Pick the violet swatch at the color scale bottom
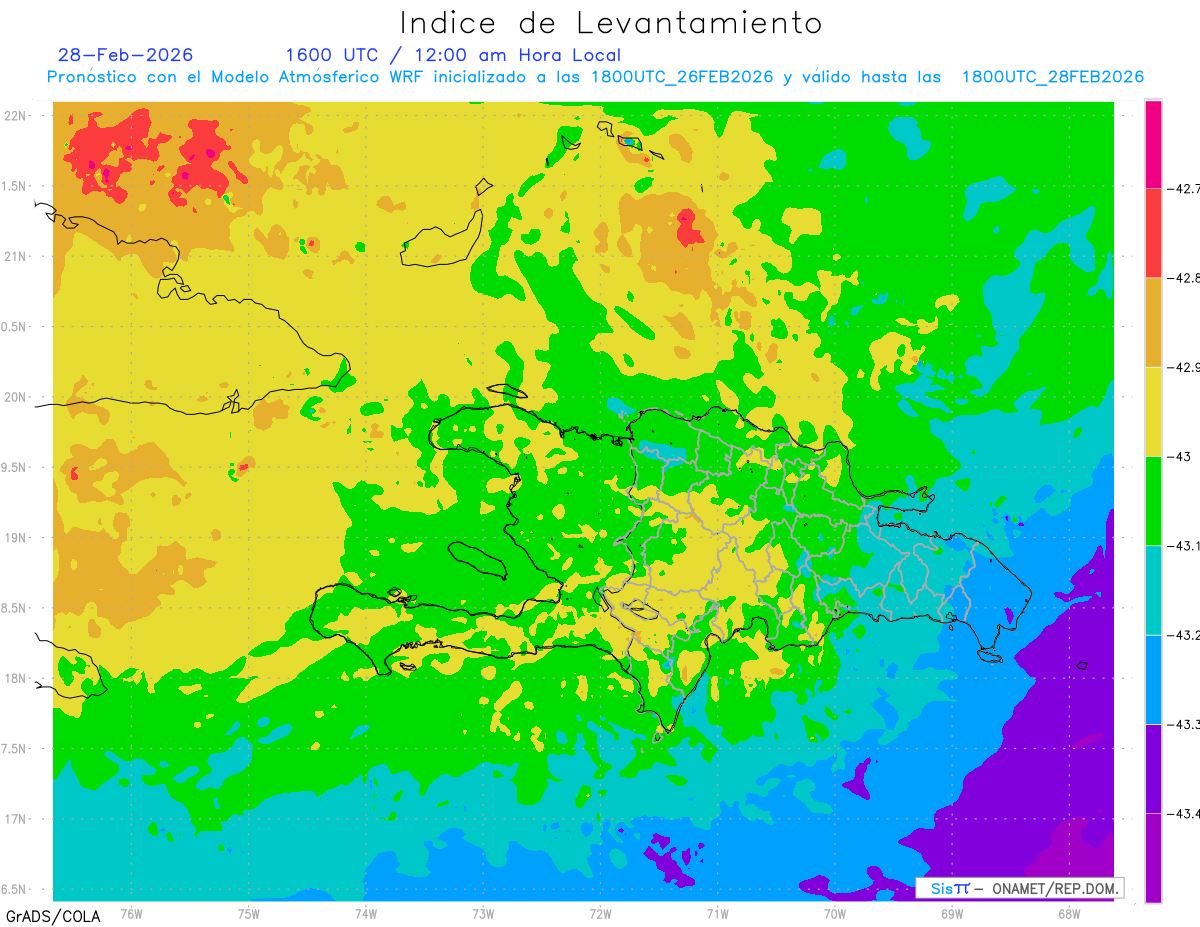 click(1153, 857)
